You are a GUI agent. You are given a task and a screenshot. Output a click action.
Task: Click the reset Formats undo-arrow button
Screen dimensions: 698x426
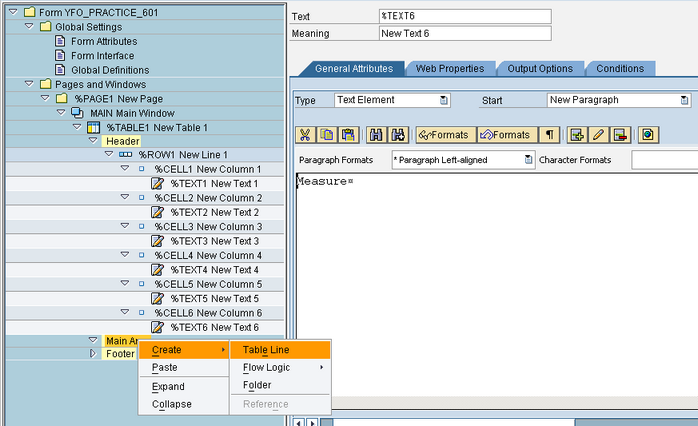(x=507, y=134)
